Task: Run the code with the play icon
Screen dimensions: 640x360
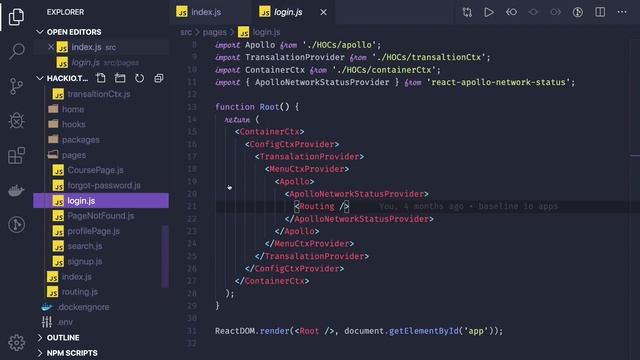Action: click(489, 12)
